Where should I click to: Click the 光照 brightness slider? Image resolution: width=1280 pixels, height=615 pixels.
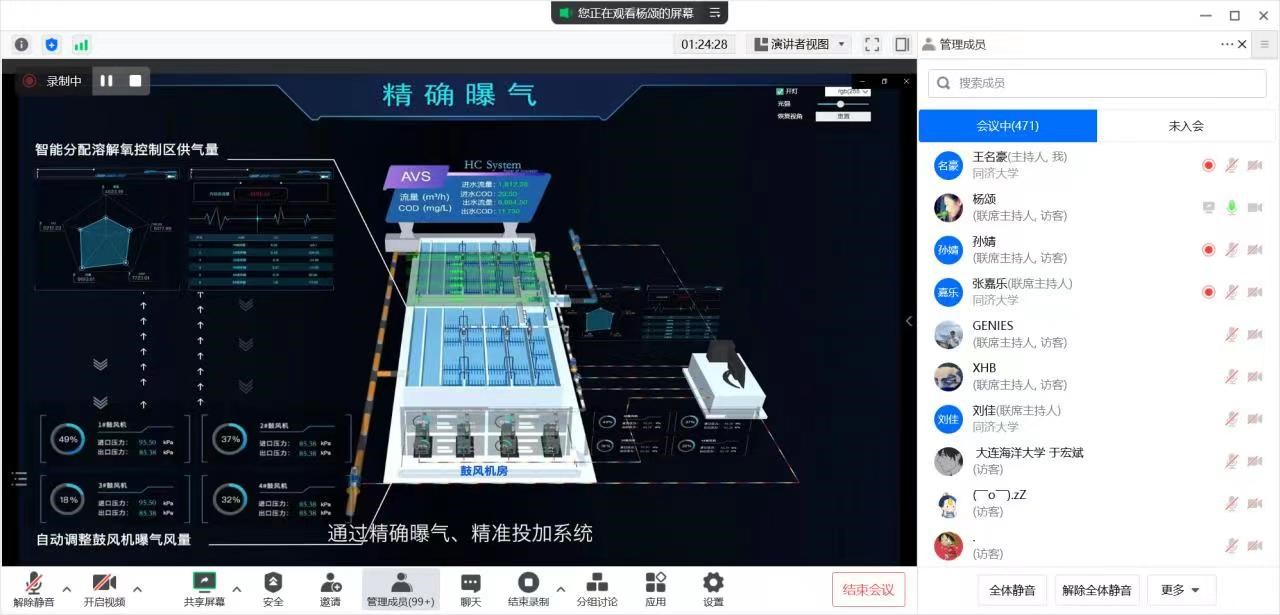842,104
